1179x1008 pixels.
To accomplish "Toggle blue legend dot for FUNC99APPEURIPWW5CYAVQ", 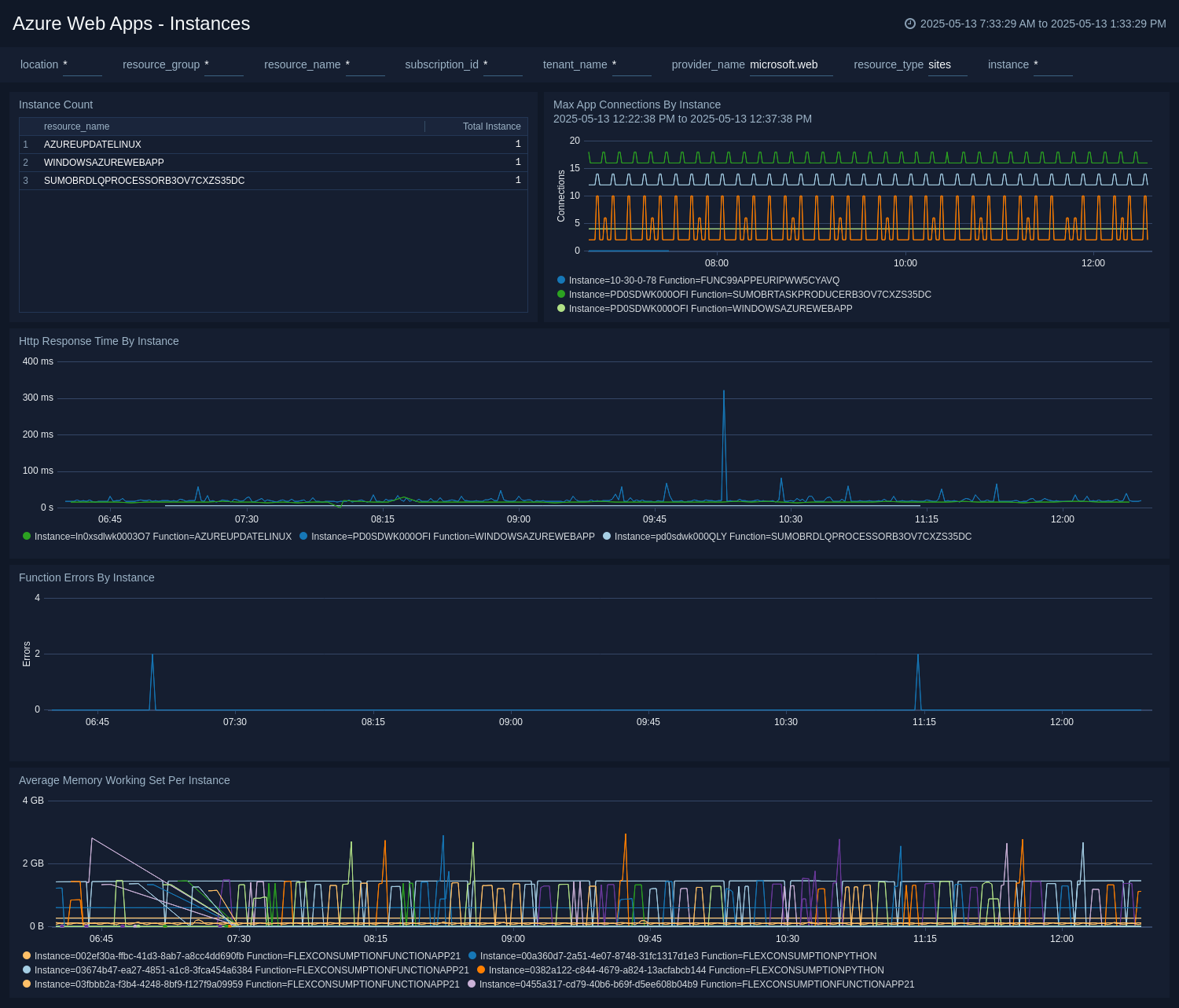I will tap(561, 280).
